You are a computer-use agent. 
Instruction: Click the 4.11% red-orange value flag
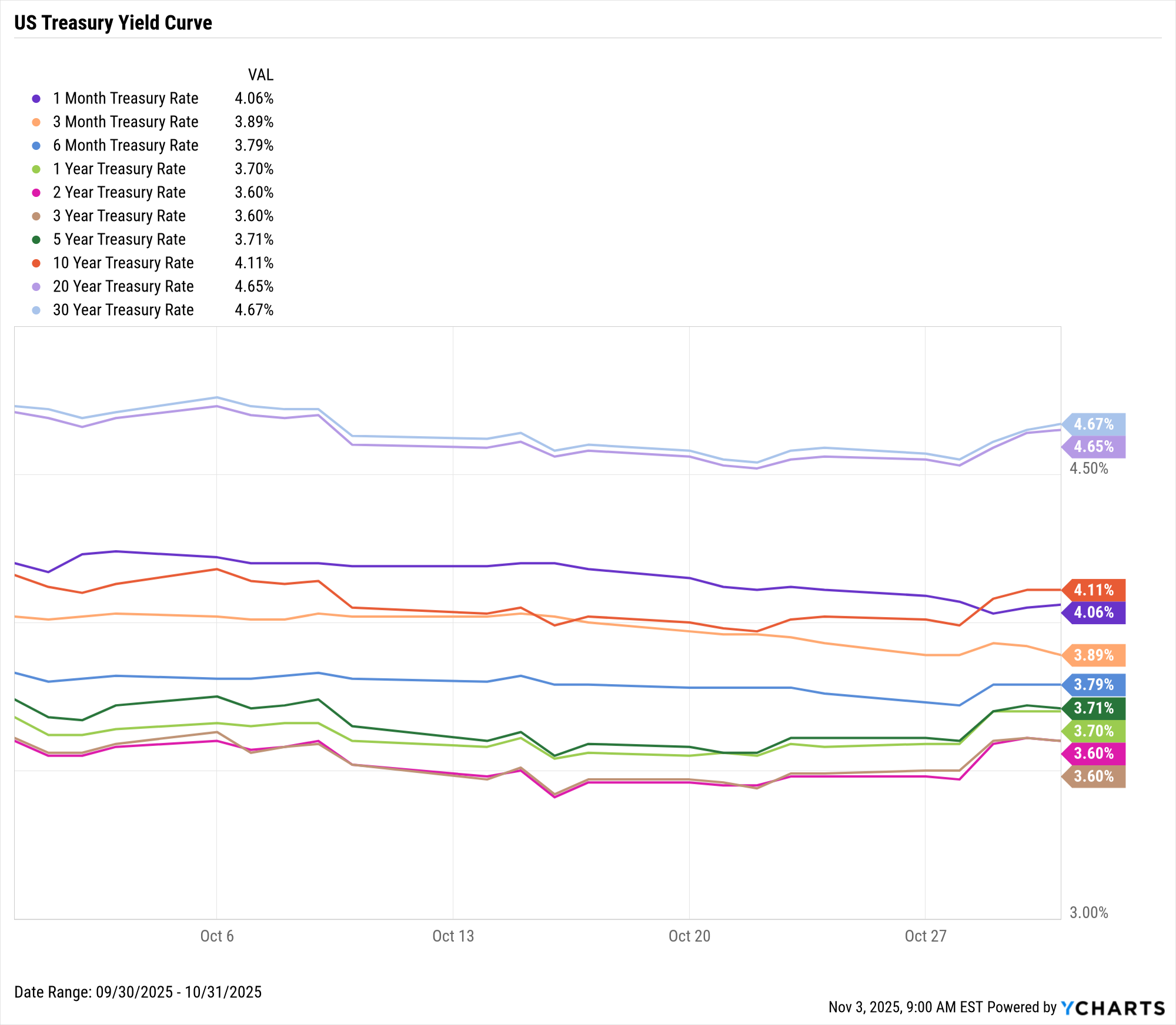click(x=1094, y=589)
